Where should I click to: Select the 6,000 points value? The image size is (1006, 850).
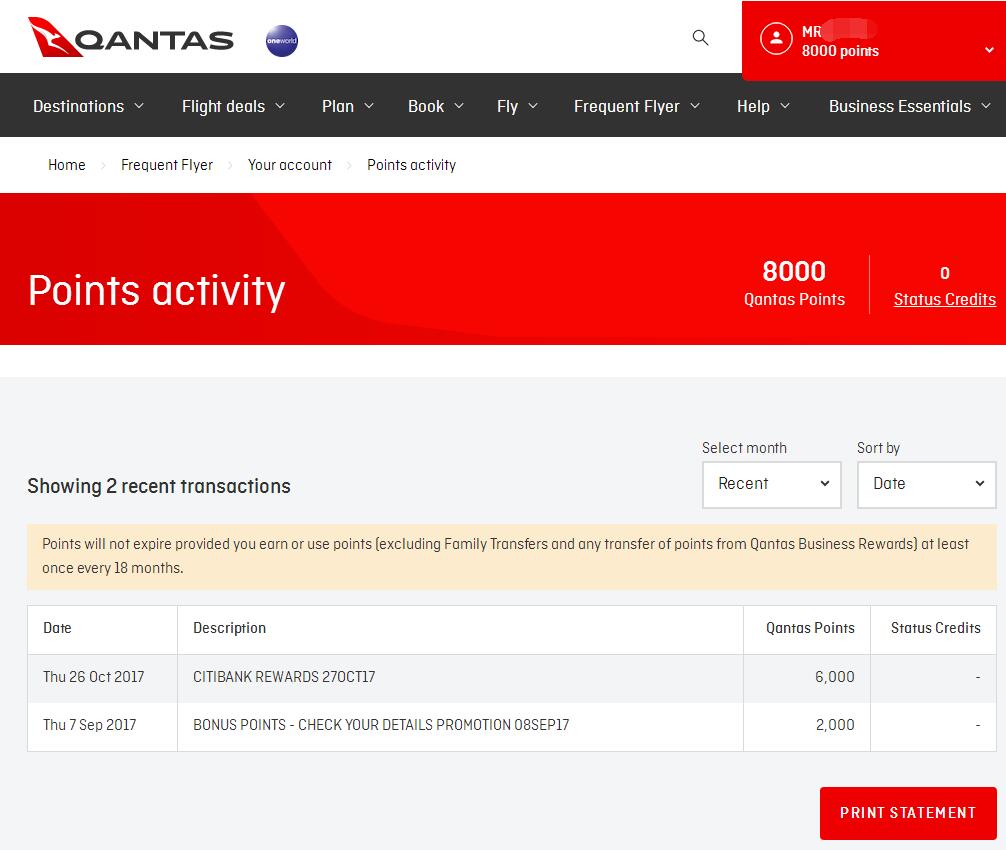tap(835, 677)
